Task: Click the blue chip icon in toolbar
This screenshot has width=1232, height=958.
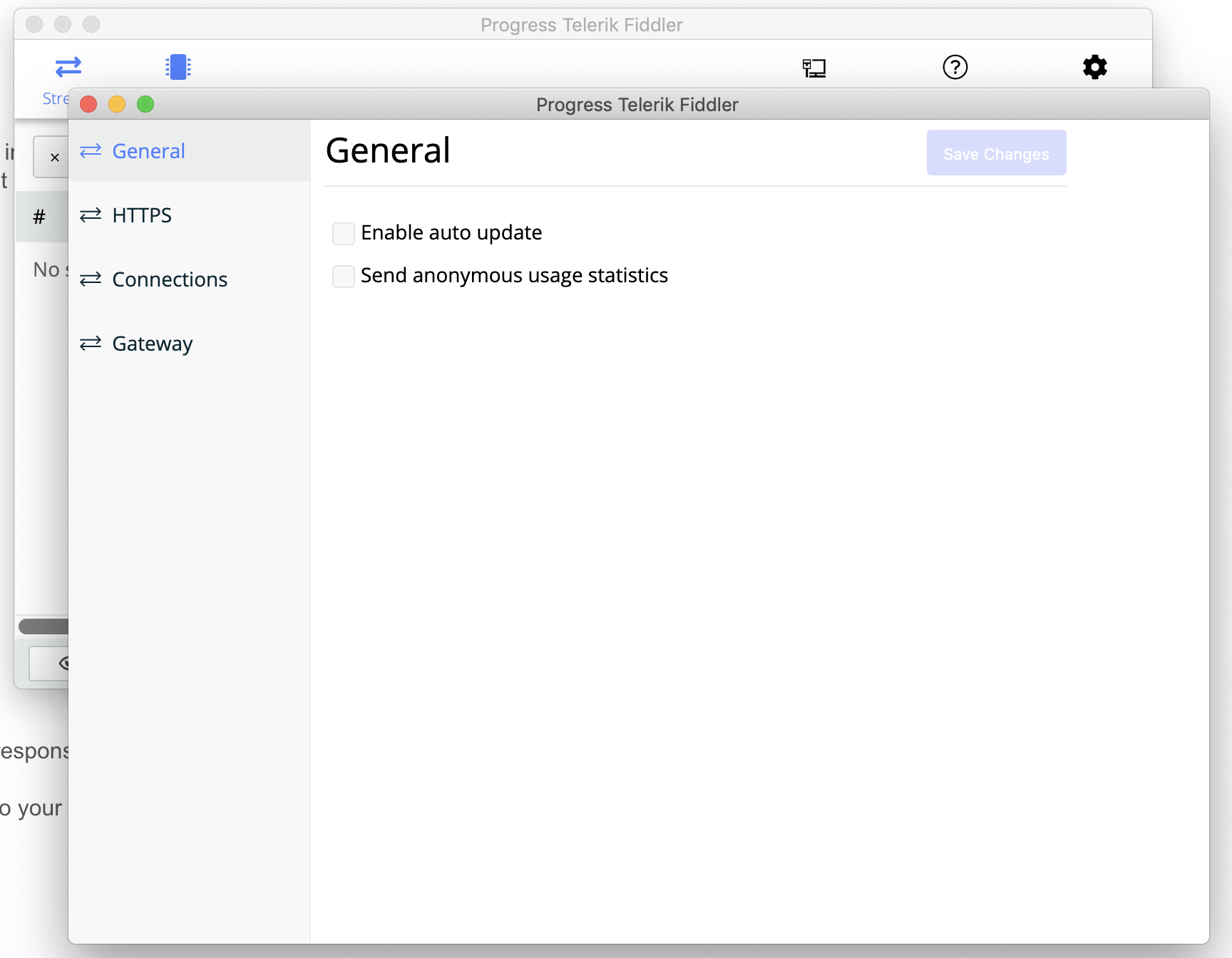Action: pyautogui.click(x=178, y=67)
